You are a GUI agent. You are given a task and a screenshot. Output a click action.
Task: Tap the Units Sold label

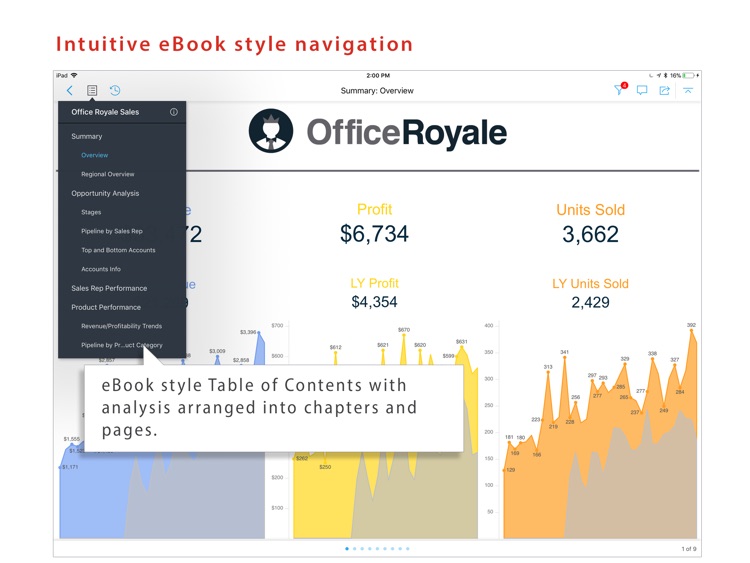pyautogui.click(x=590, y=210)
